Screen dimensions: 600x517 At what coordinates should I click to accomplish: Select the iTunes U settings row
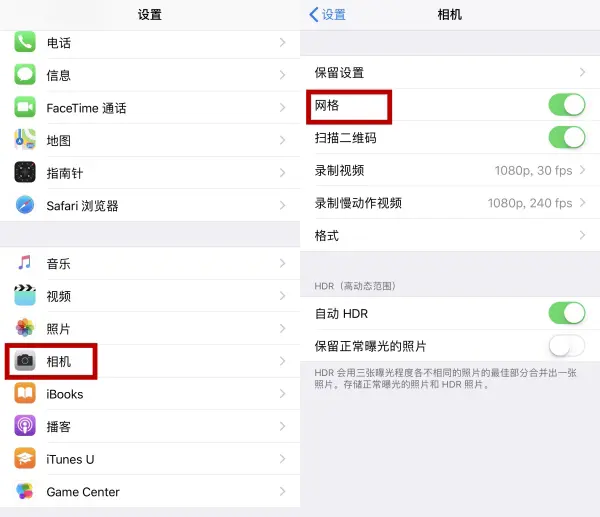150,458
